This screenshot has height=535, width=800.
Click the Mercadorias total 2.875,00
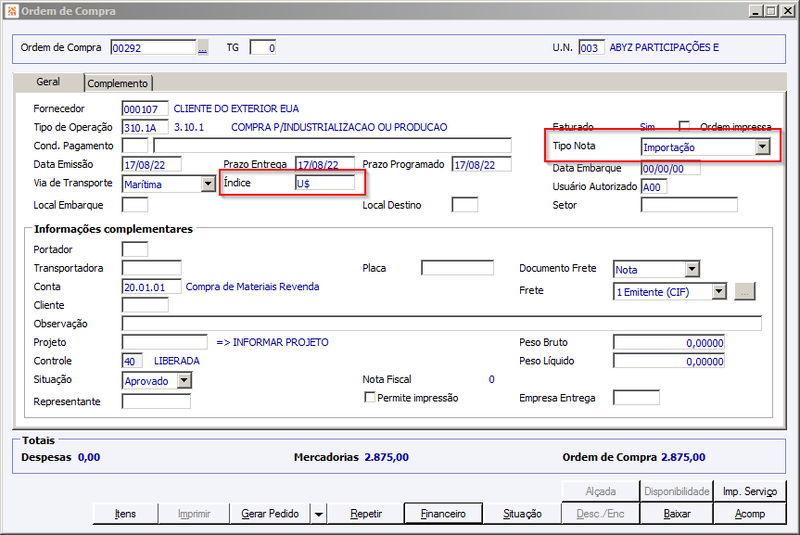click(386, 457)
